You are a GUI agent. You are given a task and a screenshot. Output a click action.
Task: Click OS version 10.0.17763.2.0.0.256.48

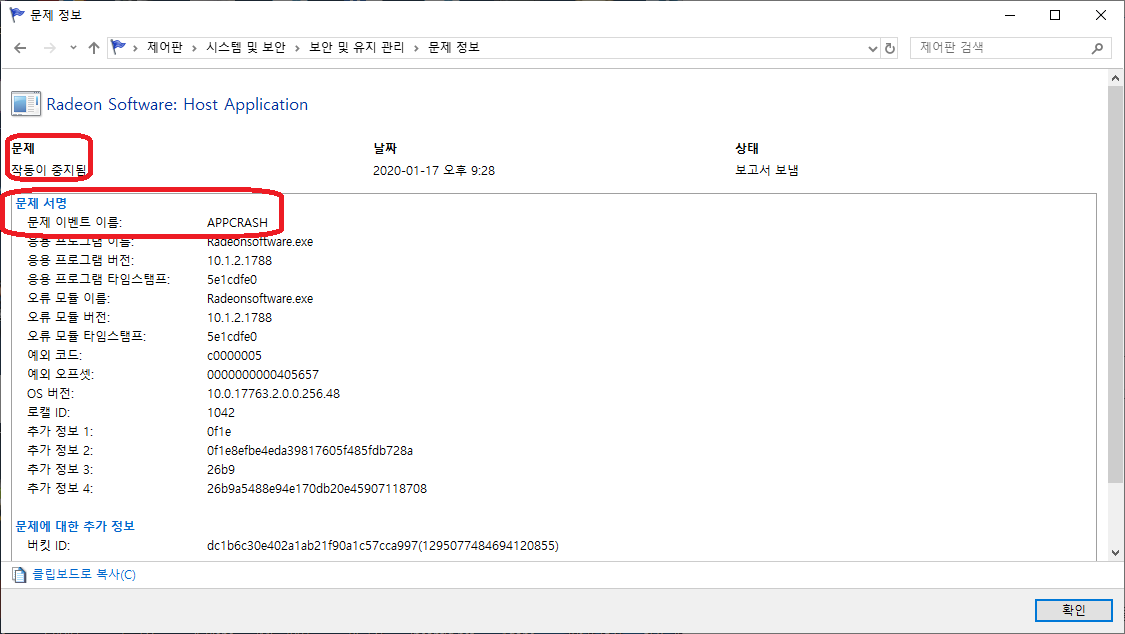pyautogui.click(x=273, y=394)
